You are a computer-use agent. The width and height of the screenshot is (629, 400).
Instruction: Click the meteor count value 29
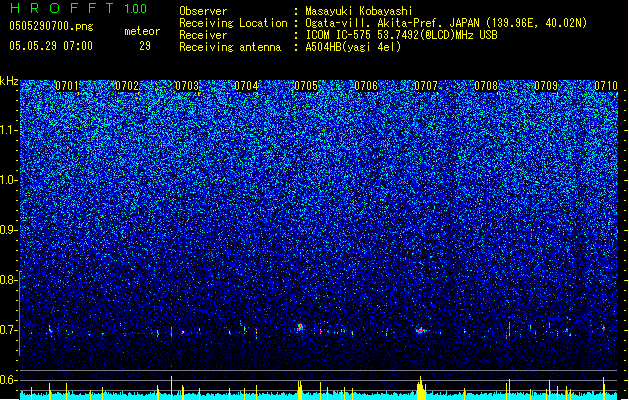tap(145, 46)
